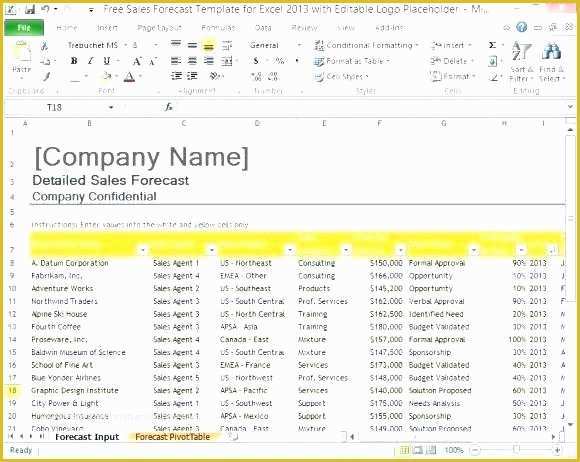Set bottom vertical alignment
The height and width of the screenshot is (462, 580).
(209, 46)
